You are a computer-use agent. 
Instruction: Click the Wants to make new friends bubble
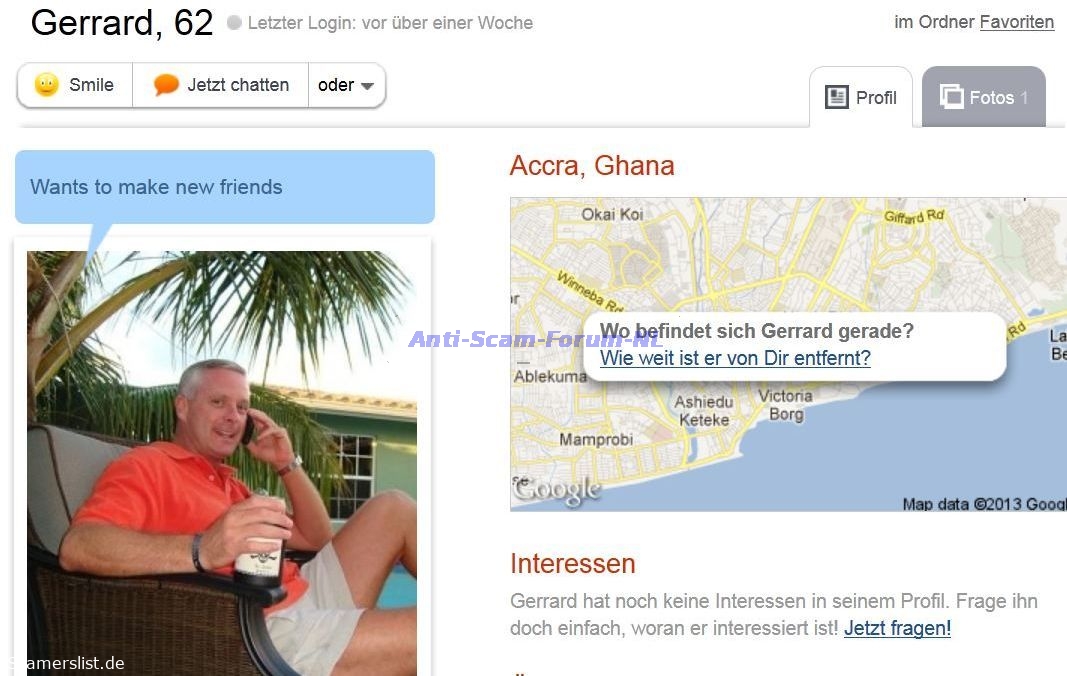coord(225,187)
